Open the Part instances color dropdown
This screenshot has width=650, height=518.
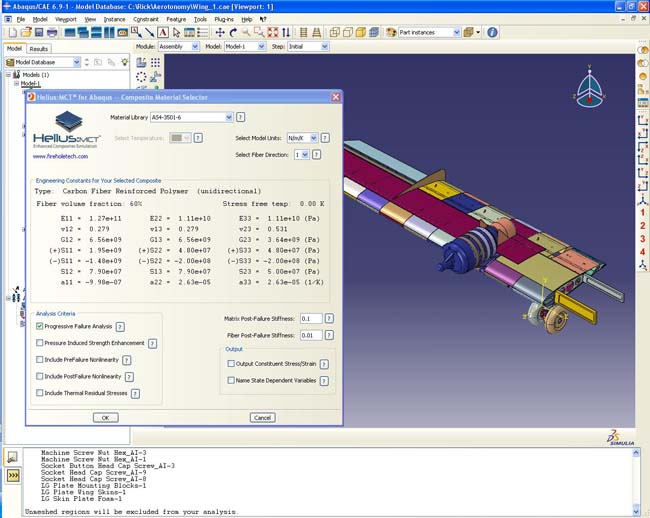click(456, 32)
